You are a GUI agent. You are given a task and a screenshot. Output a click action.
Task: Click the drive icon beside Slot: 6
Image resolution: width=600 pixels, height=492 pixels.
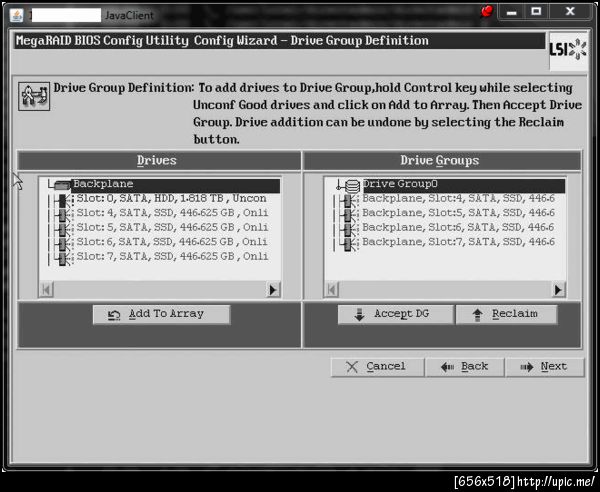click(64, 244)
